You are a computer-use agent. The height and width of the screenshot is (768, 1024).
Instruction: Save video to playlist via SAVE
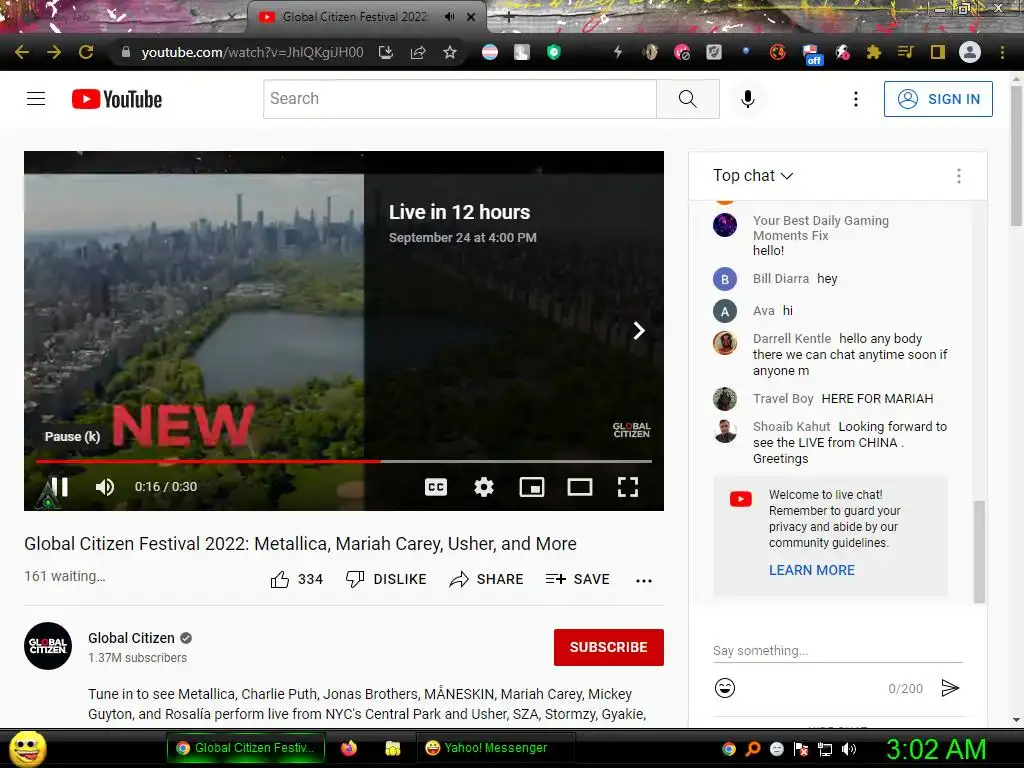577,579
